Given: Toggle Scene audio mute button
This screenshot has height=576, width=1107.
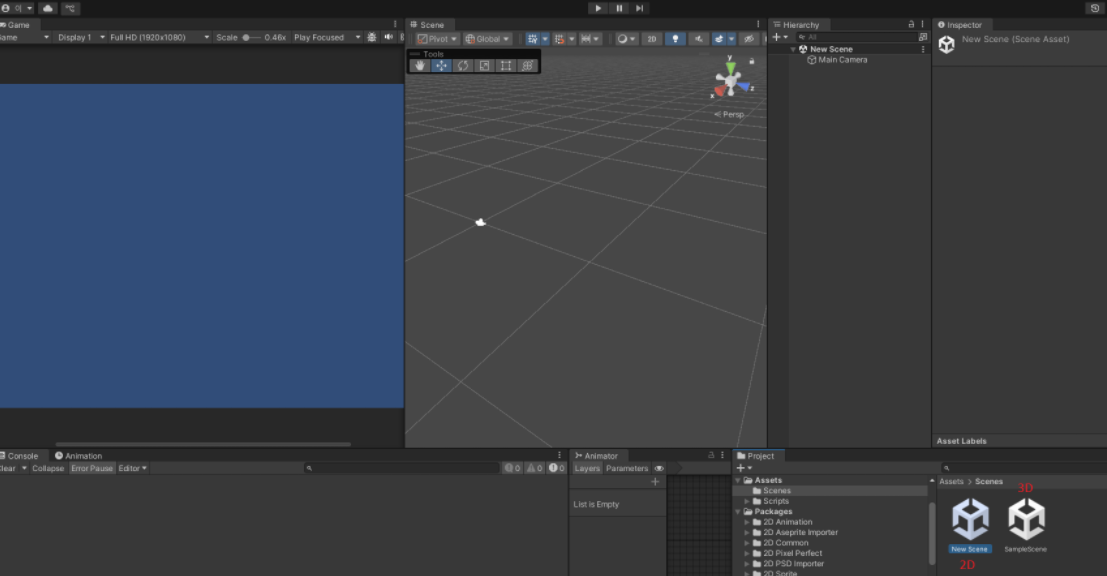Looking at the screenshot, I should (698, 39).
